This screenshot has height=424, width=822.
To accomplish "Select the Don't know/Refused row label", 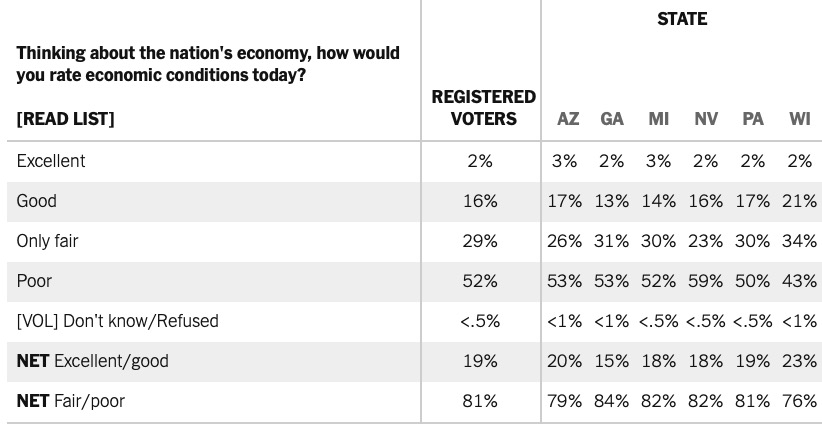I will (x=117, y=321).
